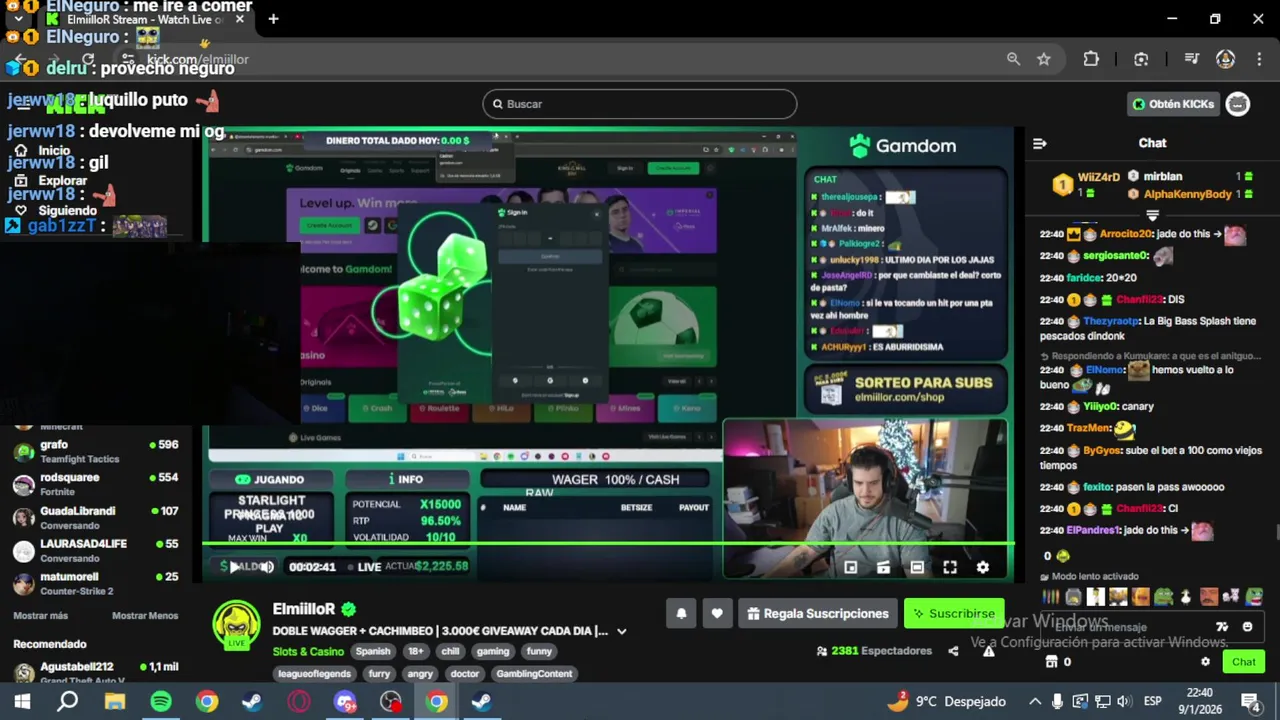Open Chrome media controls icon
The width and height of the screenshot is (1280, 720).
click(x=1191, y=59)
